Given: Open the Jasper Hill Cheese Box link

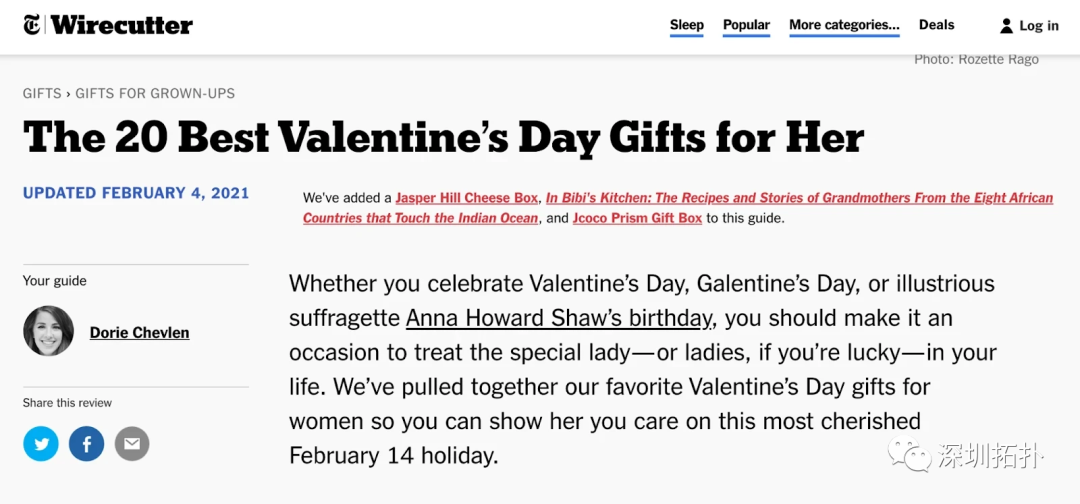Looking at the screenshot, I should [467, 198].
